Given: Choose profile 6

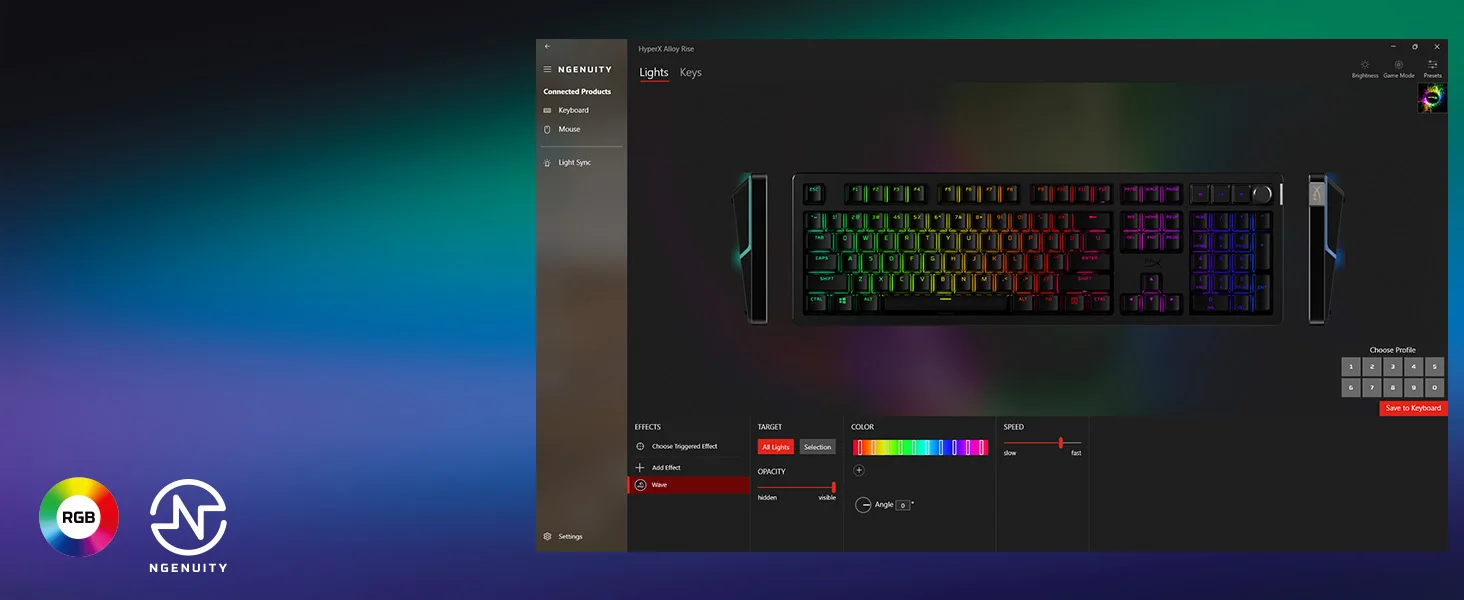Looking at the screenshot, I should tap(1351, 387).
